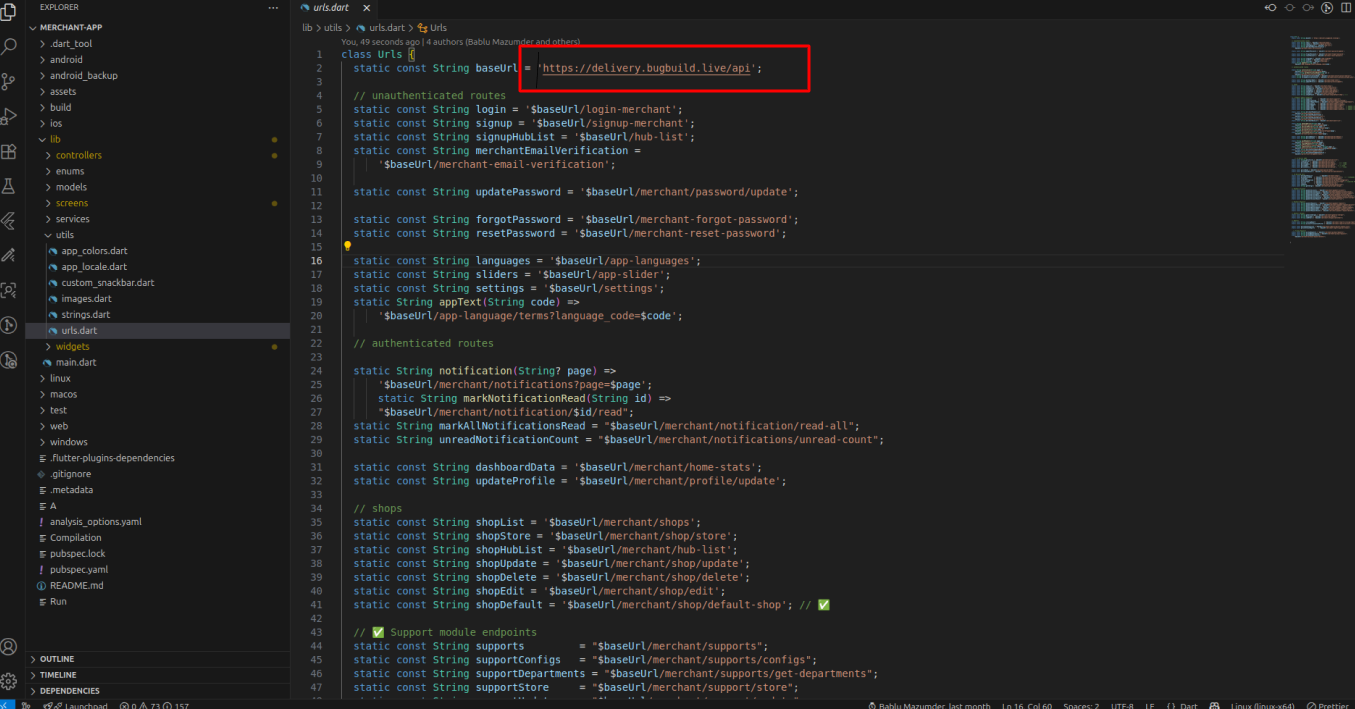Open main.dart in the explorer

[76, 362]
